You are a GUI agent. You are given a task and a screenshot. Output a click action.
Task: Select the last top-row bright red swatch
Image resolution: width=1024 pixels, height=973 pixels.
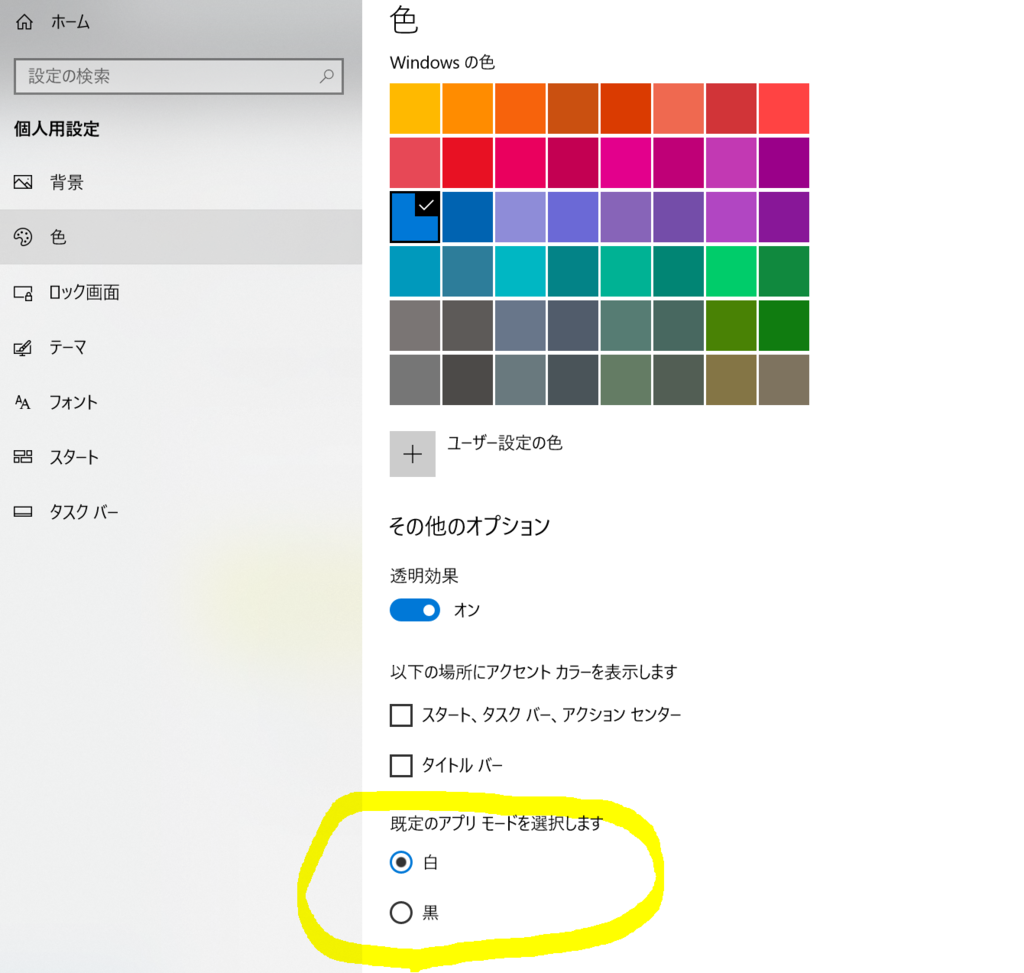(784, 108)
